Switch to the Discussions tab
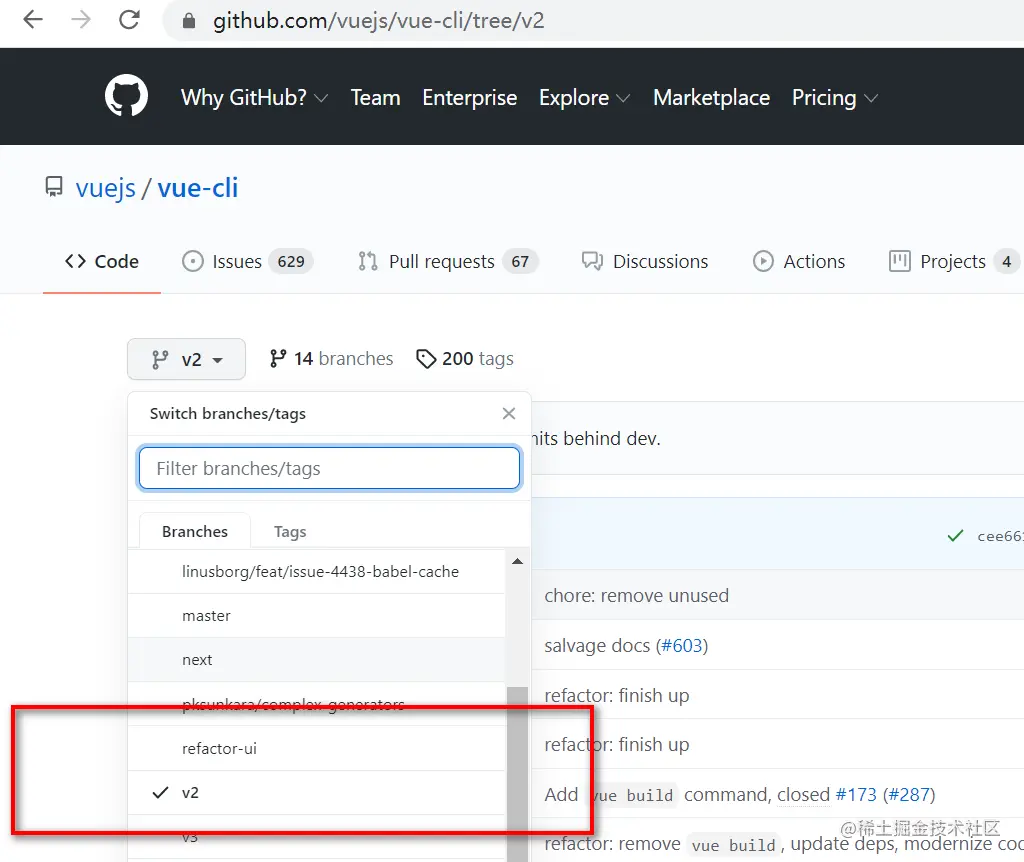Screen dimensions: 1024x862 pos(645,261)
